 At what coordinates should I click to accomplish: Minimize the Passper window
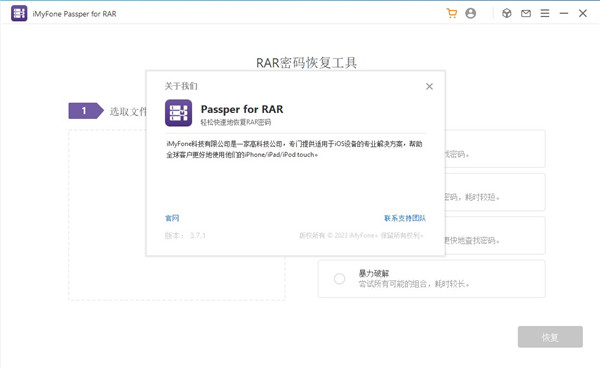(x=564, y=13)
